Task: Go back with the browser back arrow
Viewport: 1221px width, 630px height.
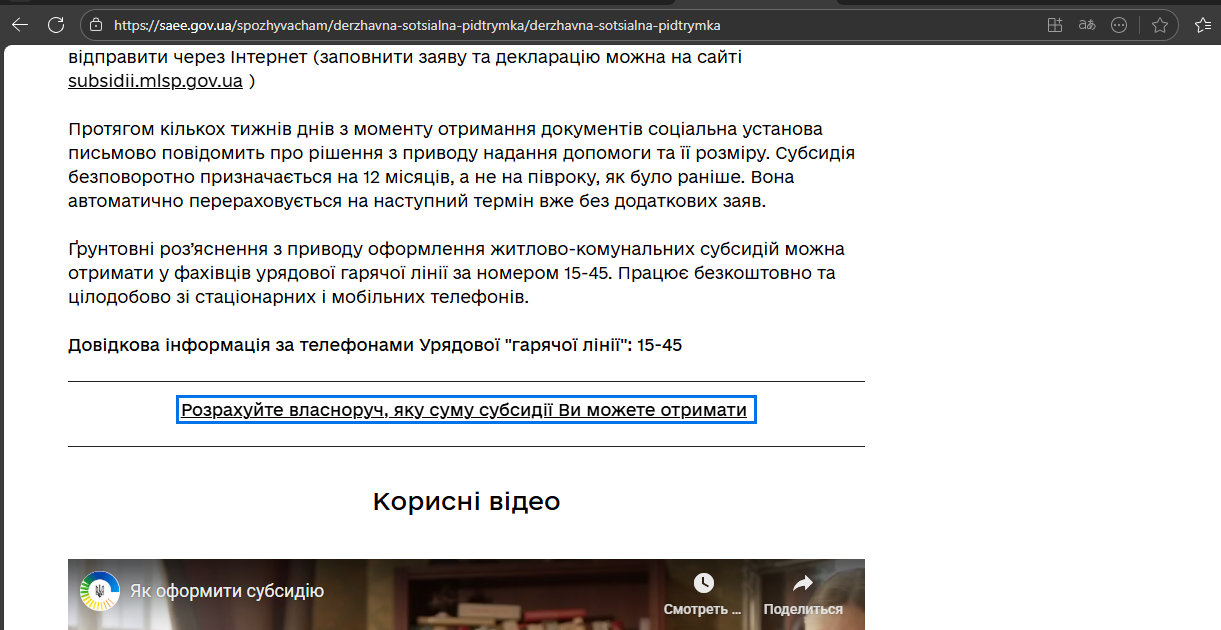Action: [20, 25]
